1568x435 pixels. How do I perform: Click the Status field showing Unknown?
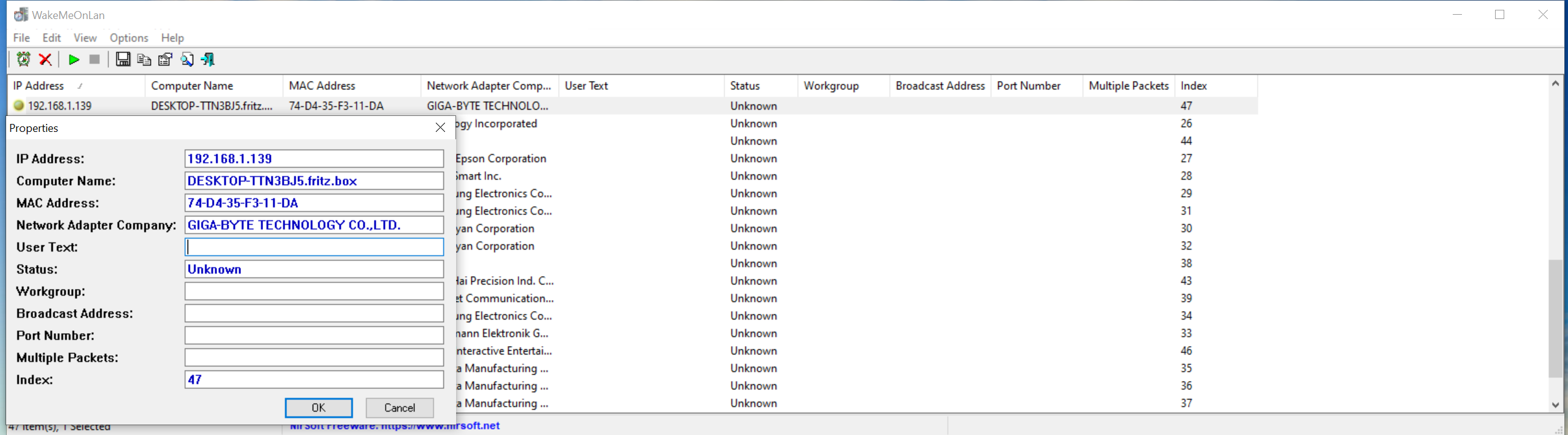(314, 269)
